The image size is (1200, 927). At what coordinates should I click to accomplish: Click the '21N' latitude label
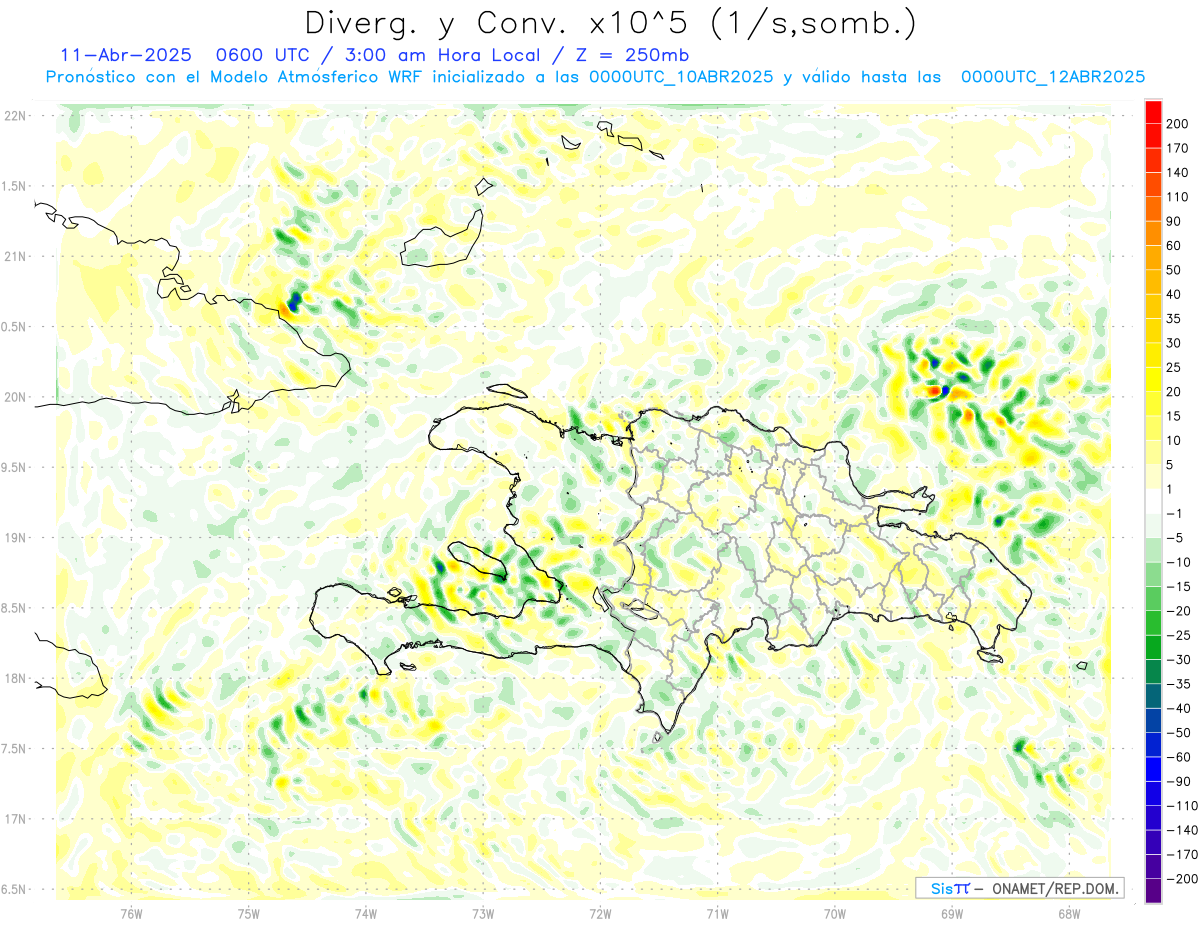click(x=15, y=257)
